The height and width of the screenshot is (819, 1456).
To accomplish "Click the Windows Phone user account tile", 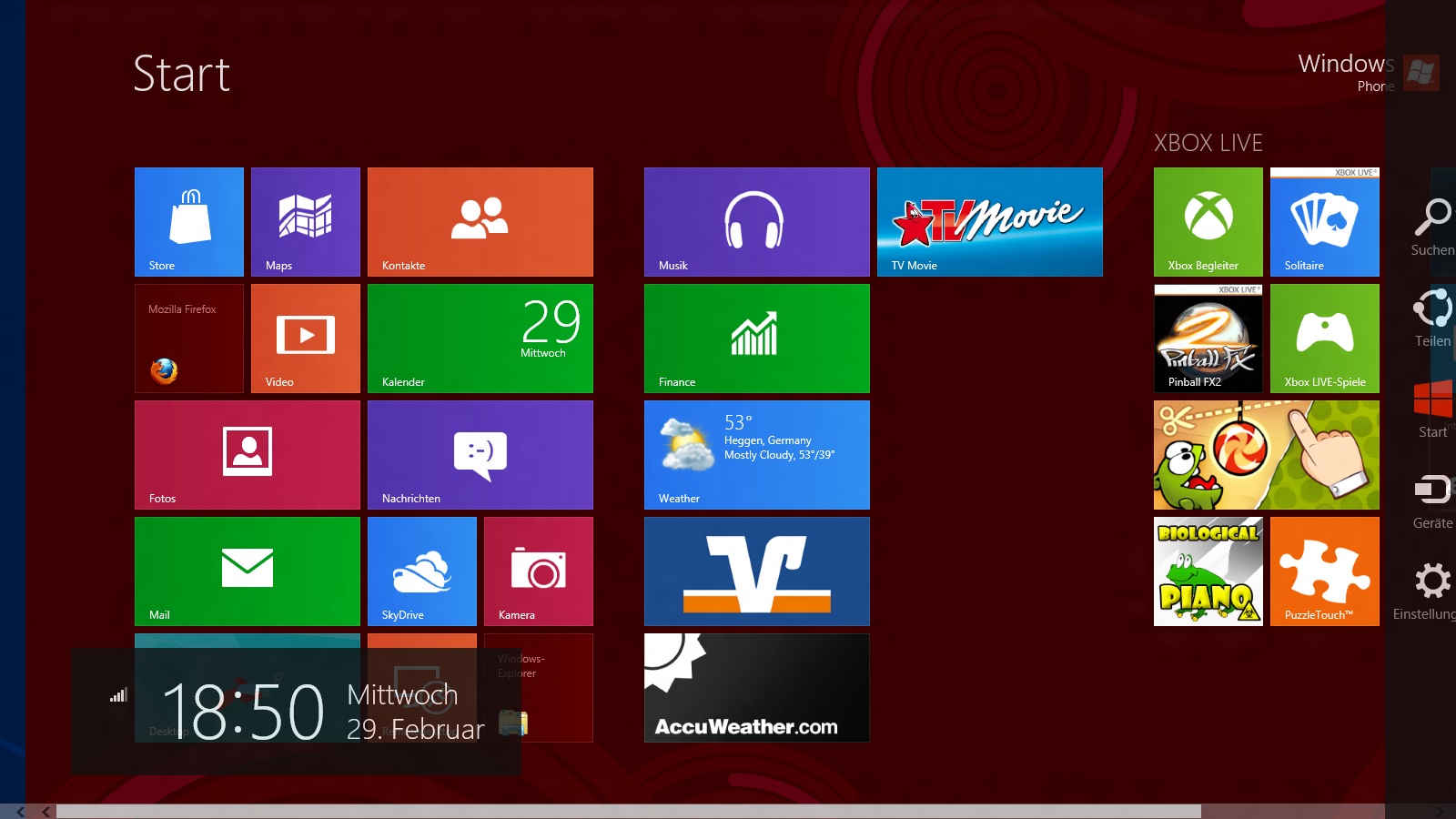I will (x=1368, y=72).
